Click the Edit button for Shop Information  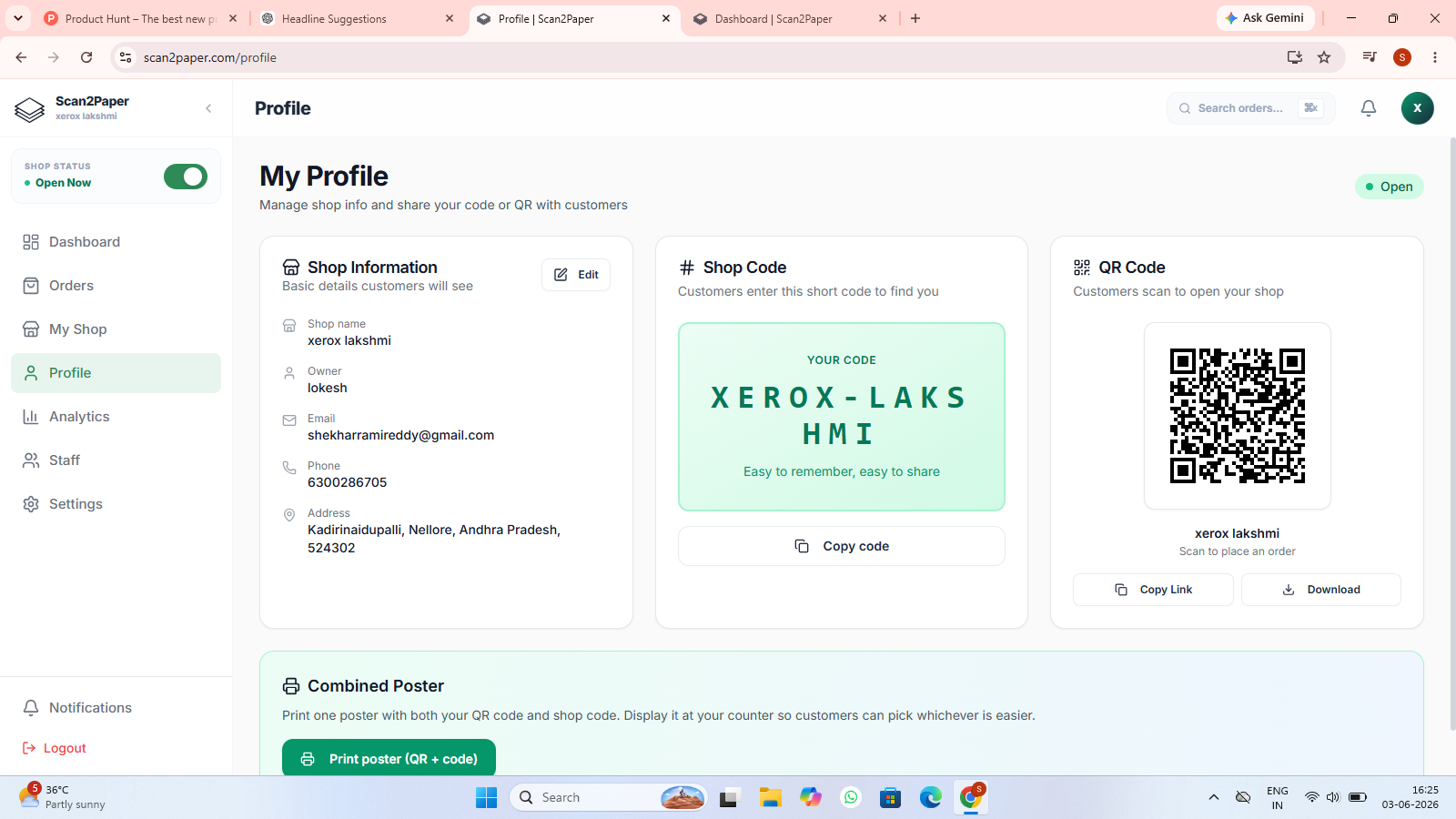pos(576,275)
